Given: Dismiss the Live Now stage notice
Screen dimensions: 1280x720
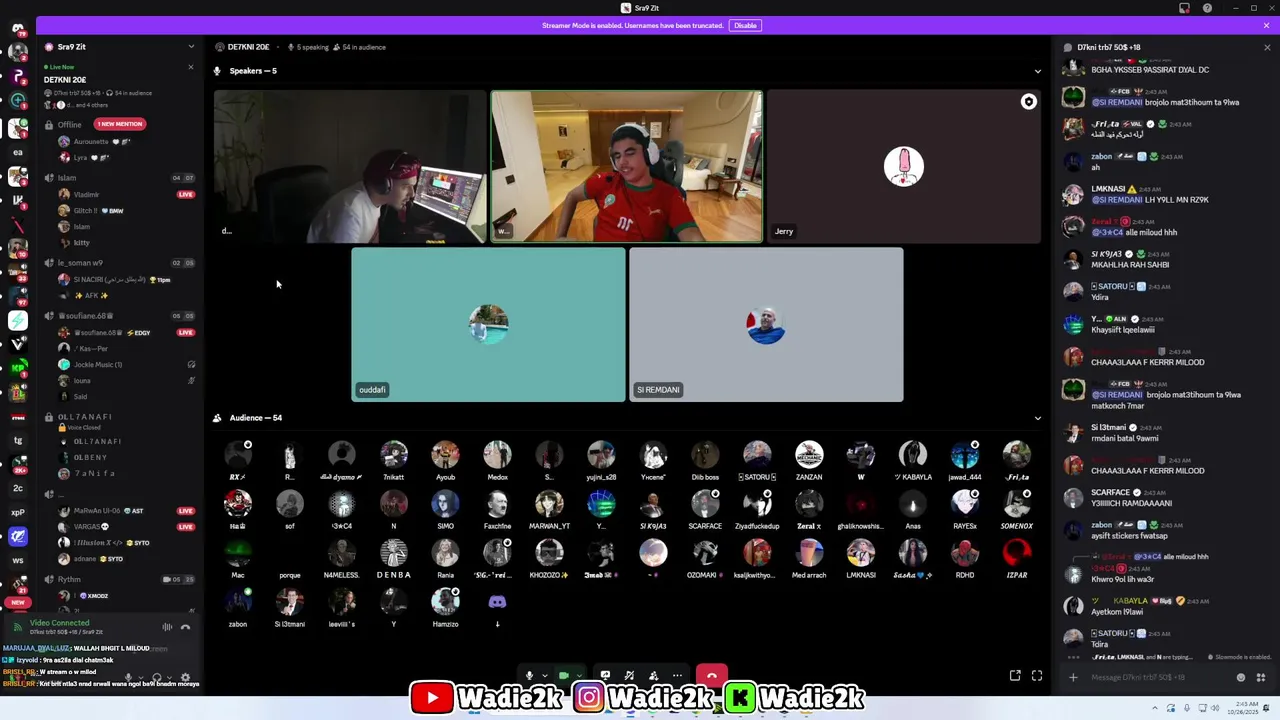Looking at the screenshot, I should coord(191,67).
